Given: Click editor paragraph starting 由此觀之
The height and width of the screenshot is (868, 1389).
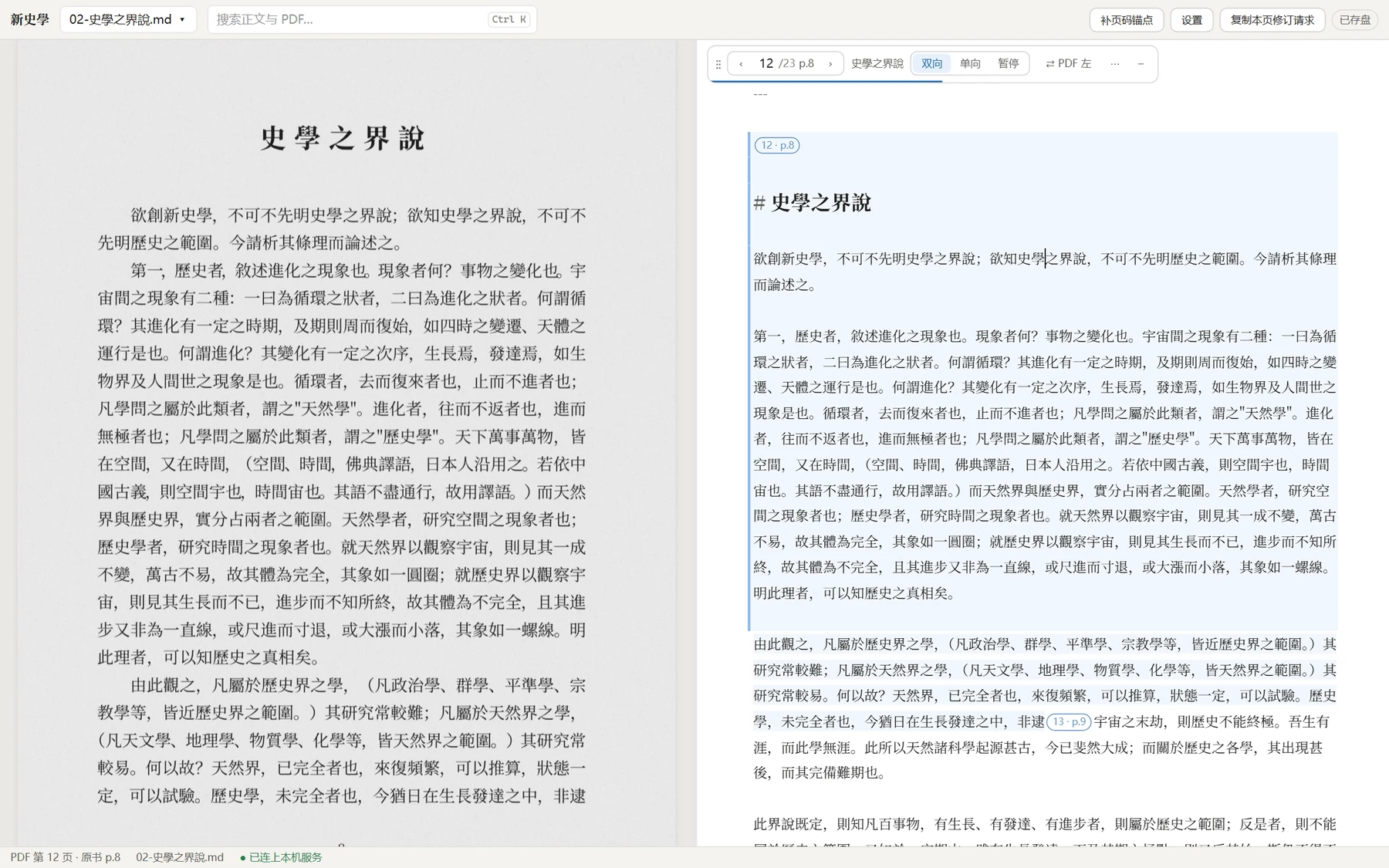Looking at the screenshot, I should [x=1045, y=708].
